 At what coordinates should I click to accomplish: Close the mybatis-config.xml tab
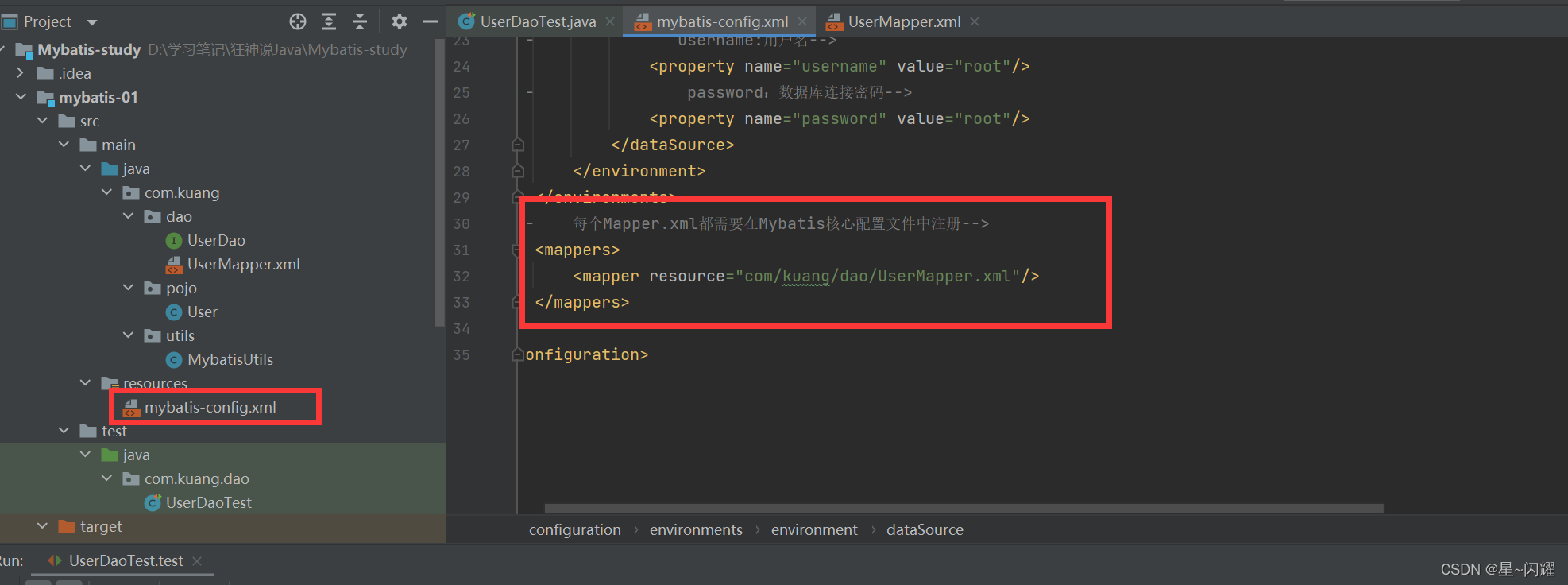(x=802, y=21)
